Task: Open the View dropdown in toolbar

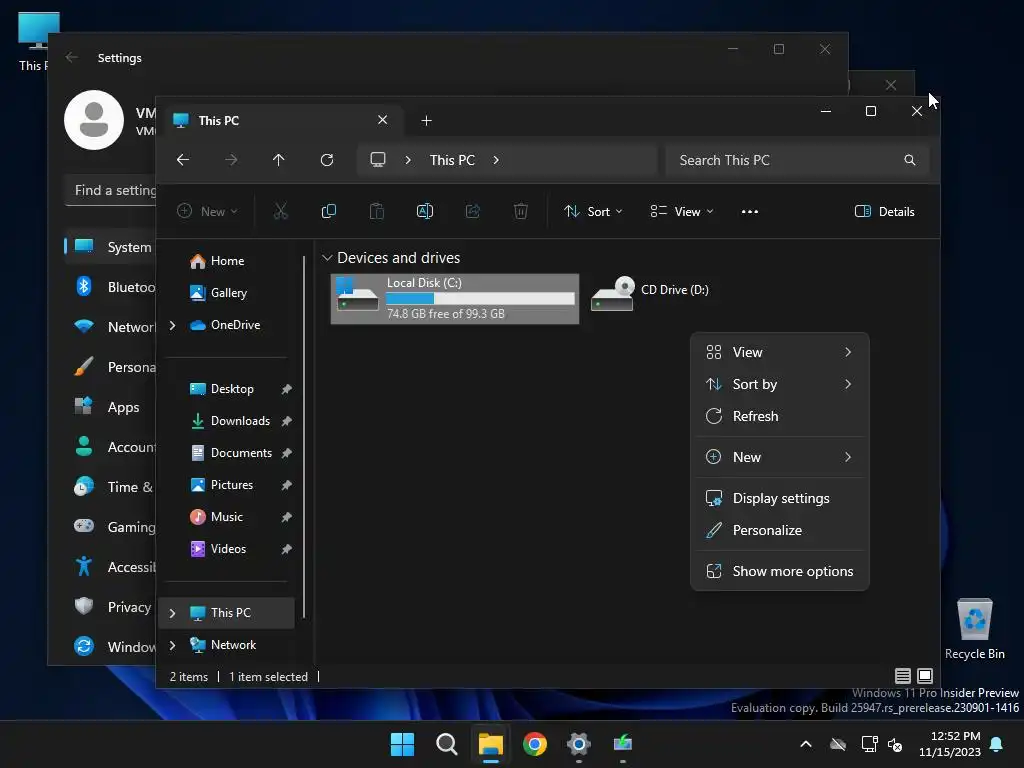Action: pos(682,212)
